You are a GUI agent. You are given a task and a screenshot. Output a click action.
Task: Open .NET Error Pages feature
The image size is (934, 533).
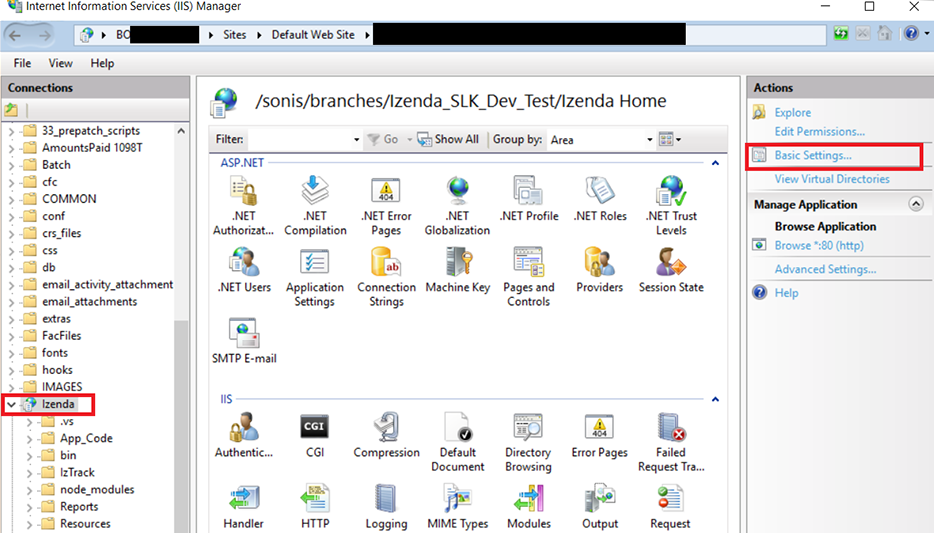point(386,206)
